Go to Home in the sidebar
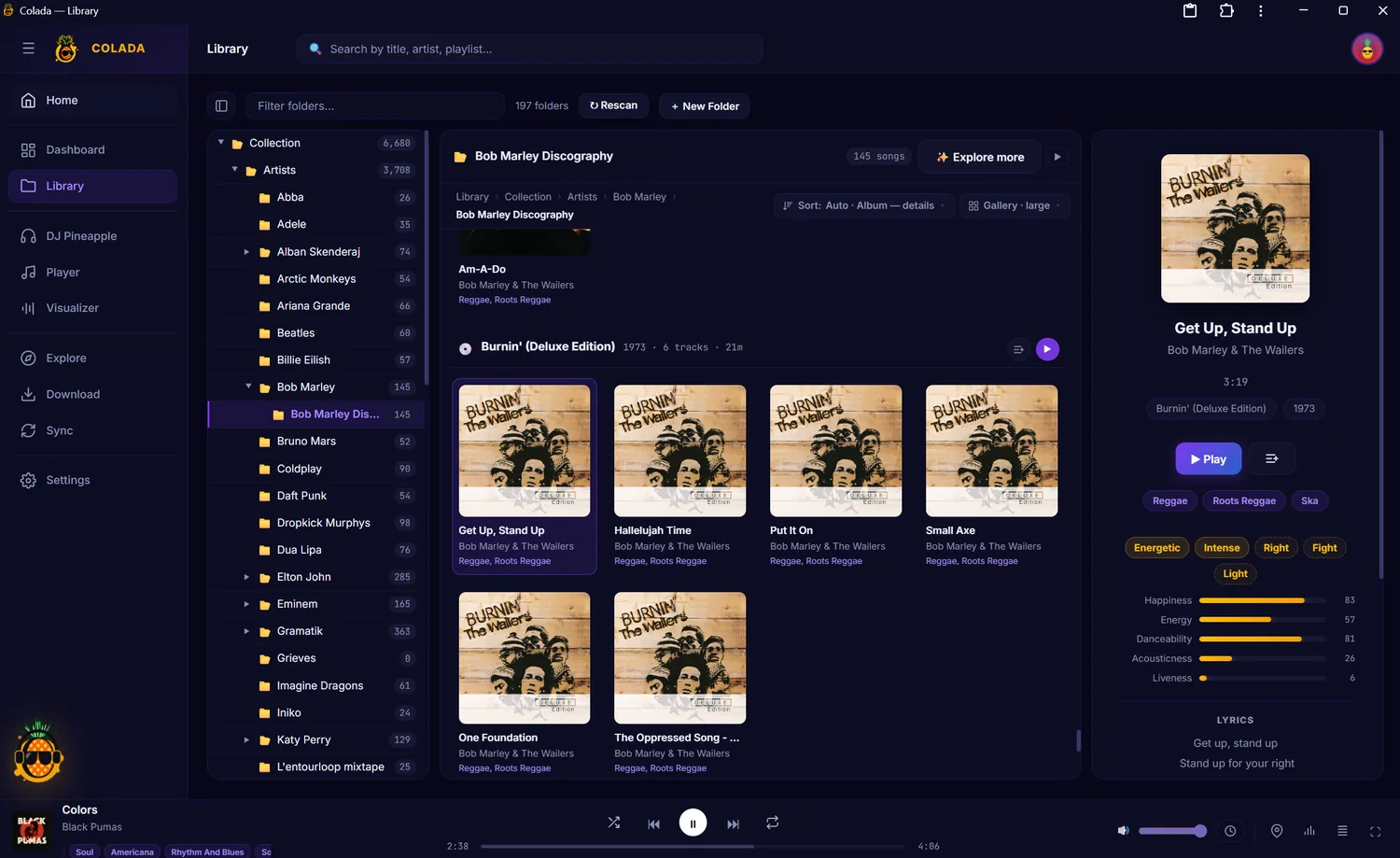This screenshot has width=1400, height=858. point(92,100)
